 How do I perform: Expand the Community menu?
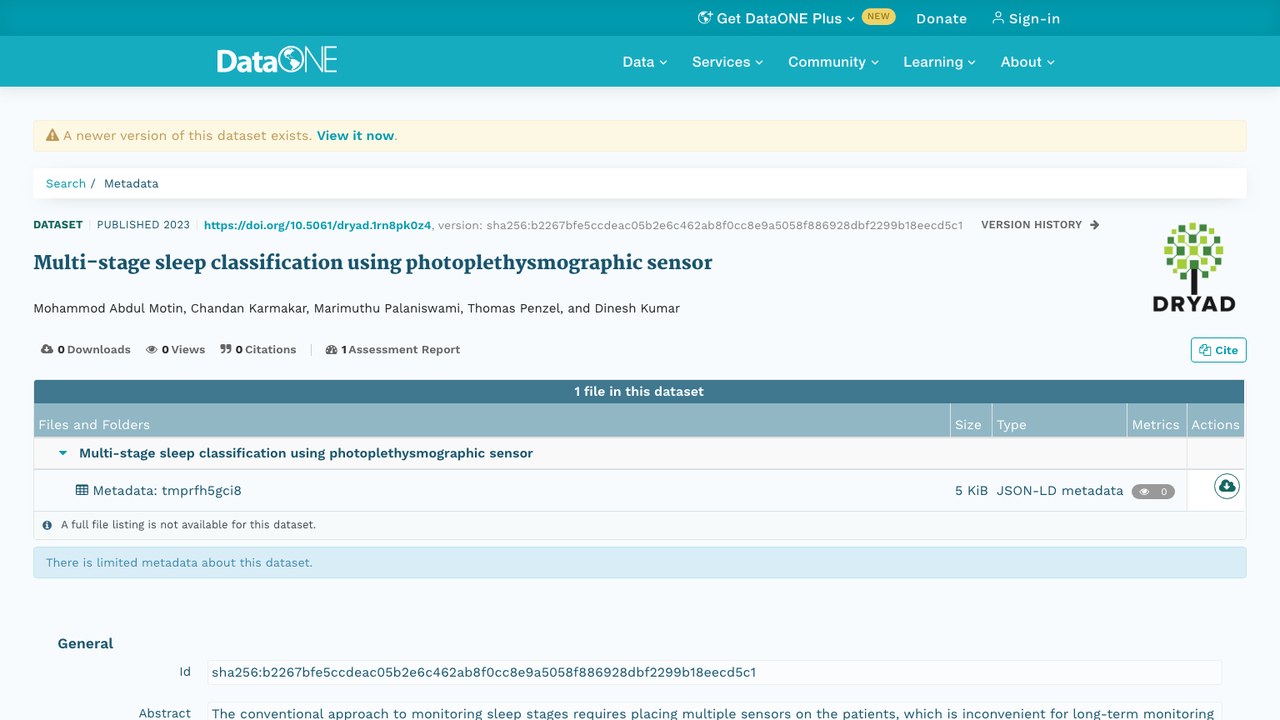pyautogui.click(x=834, y=62)
